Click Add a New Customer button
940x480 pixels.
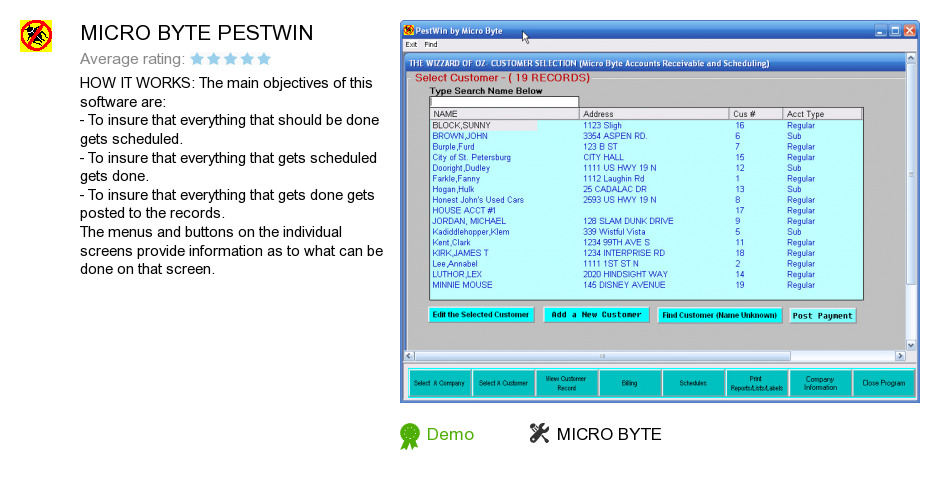pyautogui.click(x=596, y=315)
